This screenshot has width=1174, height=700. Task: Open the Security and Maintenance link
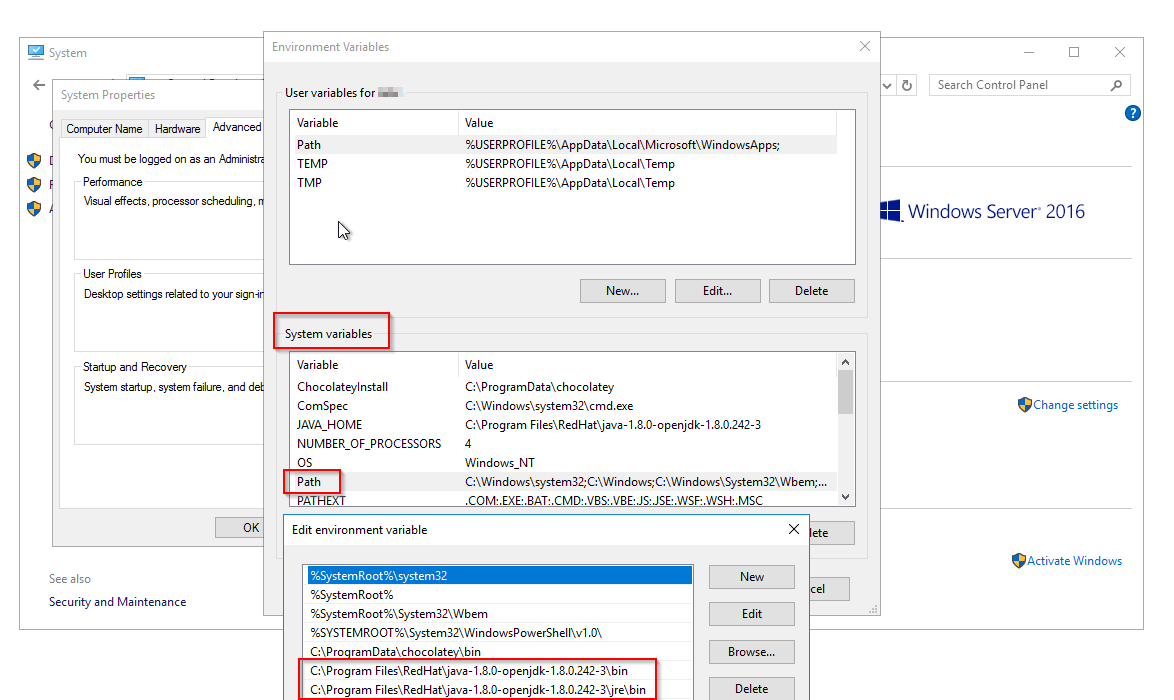point(117,602)
